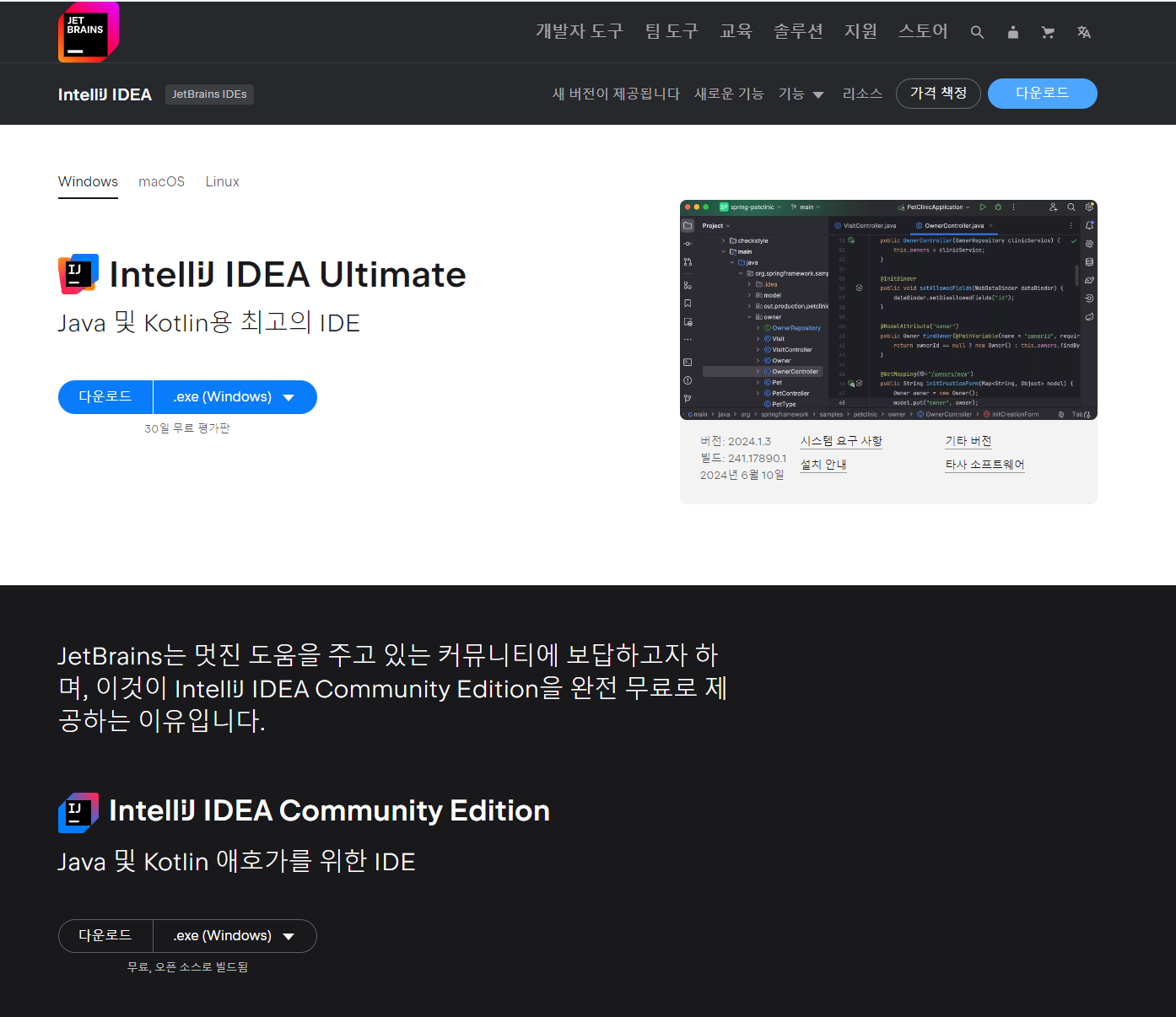Click the JetBrains IDEs tag
Viewport: 1176px width, 1017px height.
209,94
